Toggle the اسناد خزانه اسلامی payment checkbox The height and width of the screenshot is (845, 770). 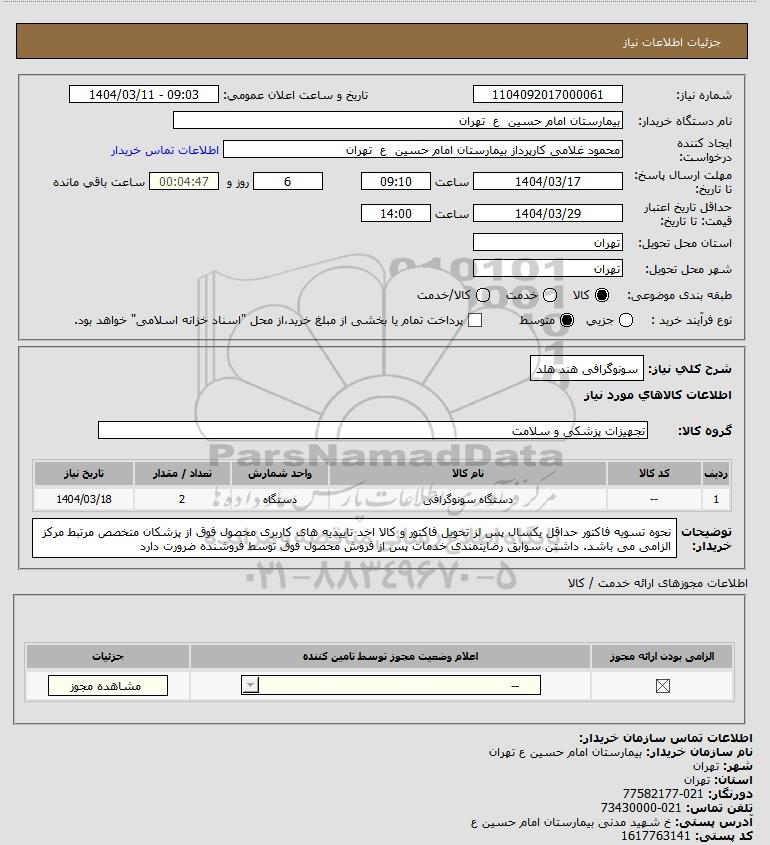click(475, 320)
